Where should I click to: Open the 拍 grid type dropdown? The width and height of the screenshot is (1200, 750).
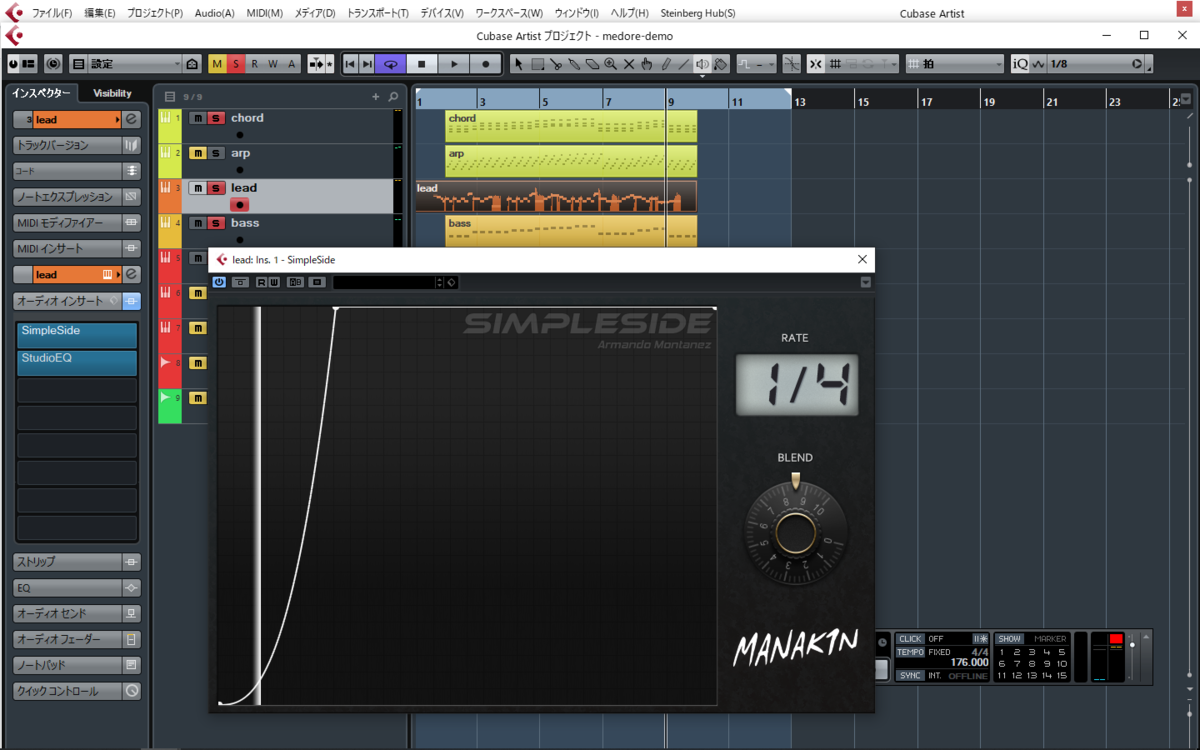point(954,64)
